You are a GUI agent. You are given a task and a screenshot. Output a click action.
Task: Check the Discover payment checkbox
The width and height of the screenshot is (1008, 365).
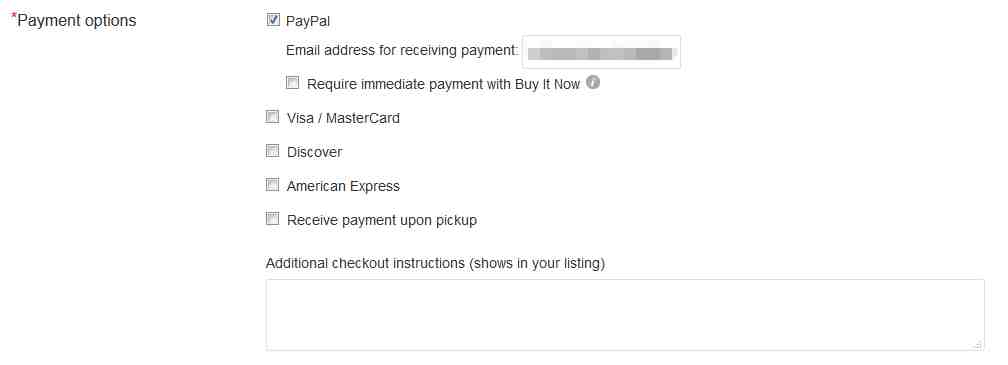point(273,151)
